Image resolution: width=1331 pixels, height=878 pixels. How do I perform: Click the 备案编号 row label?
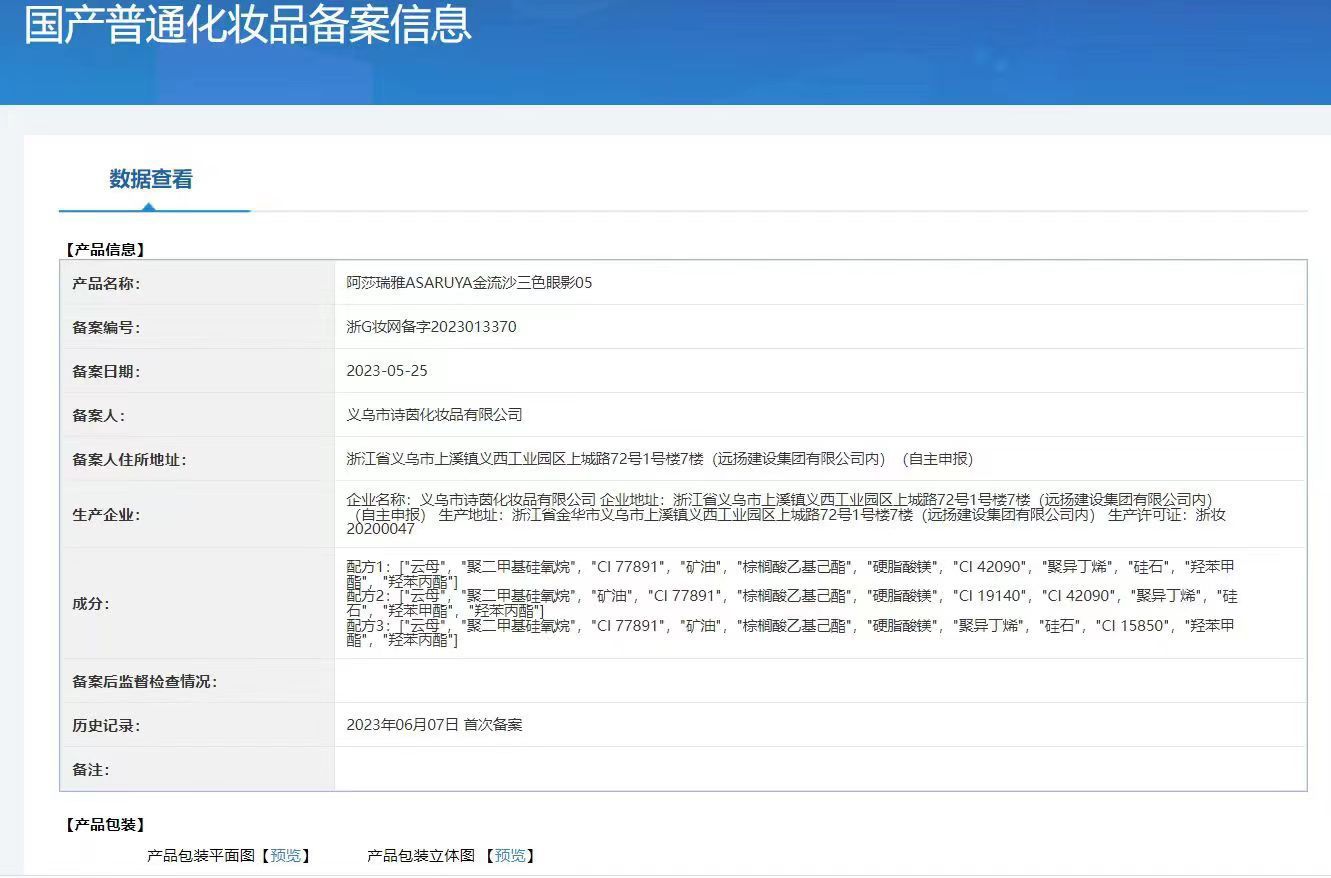point(106,328)
